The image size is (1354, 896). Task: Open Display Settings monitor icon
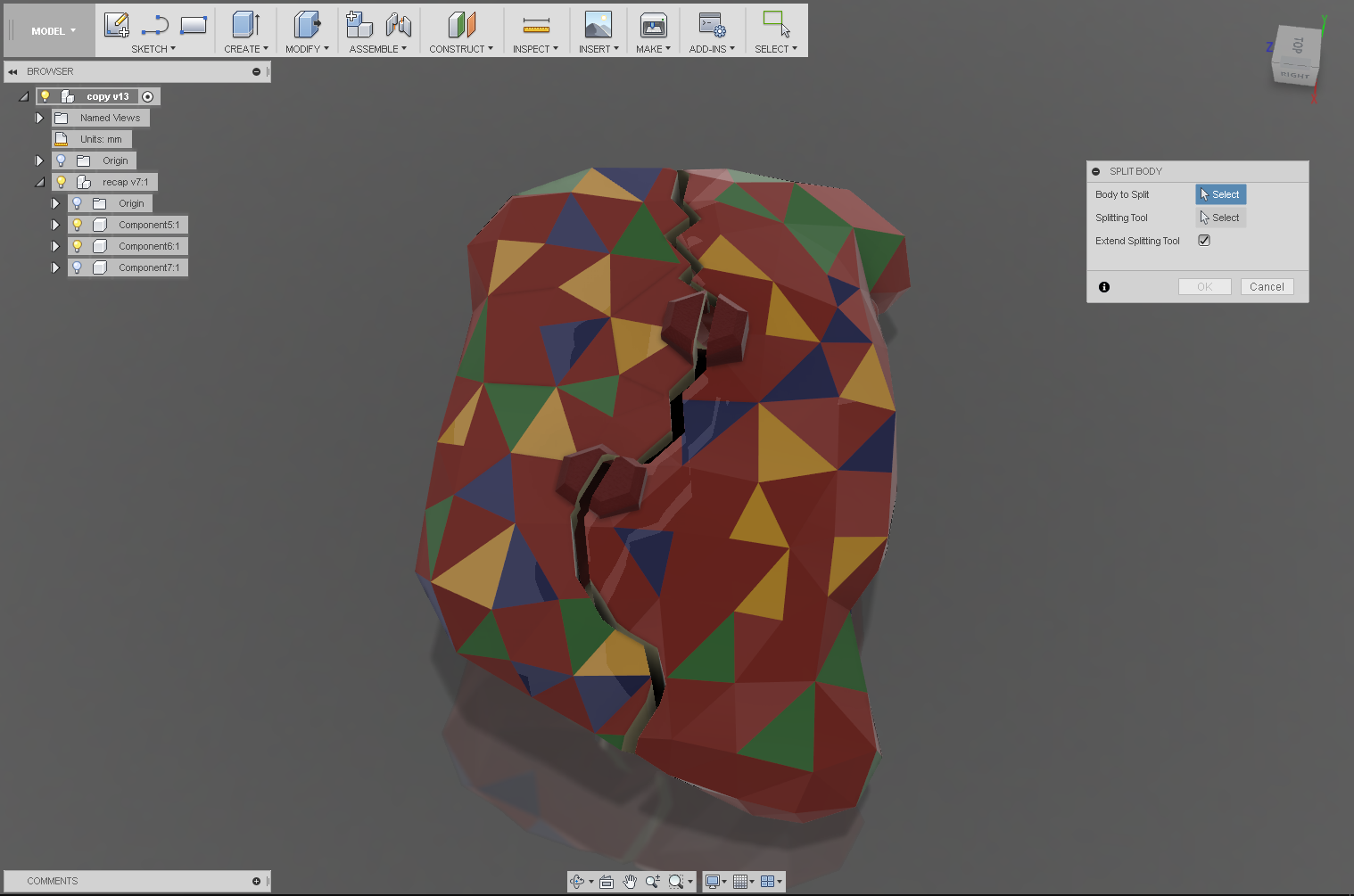point(713,882)
